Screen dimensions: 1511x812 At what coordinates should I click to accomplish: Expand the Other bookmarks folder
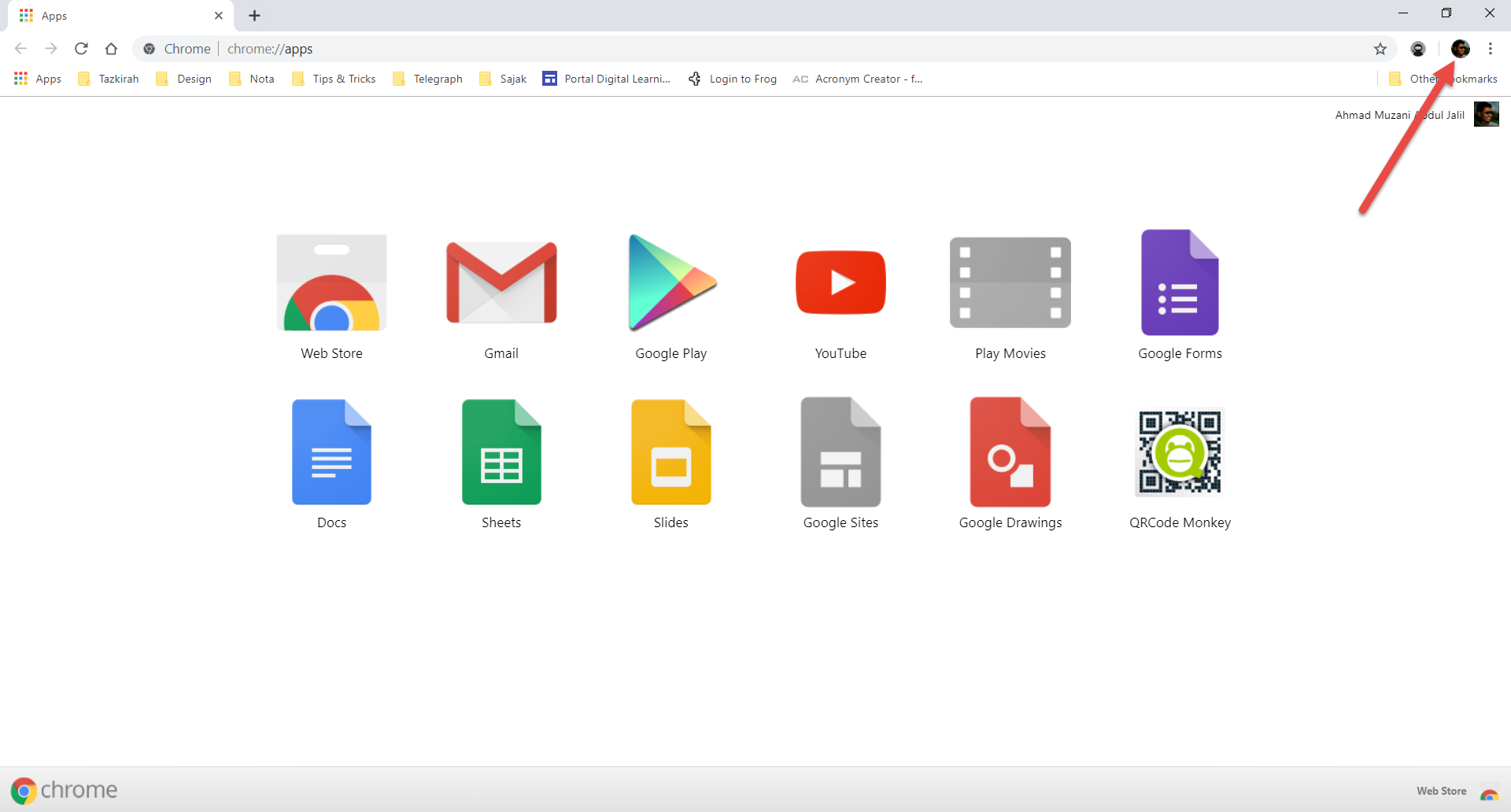pos(1443,79)
